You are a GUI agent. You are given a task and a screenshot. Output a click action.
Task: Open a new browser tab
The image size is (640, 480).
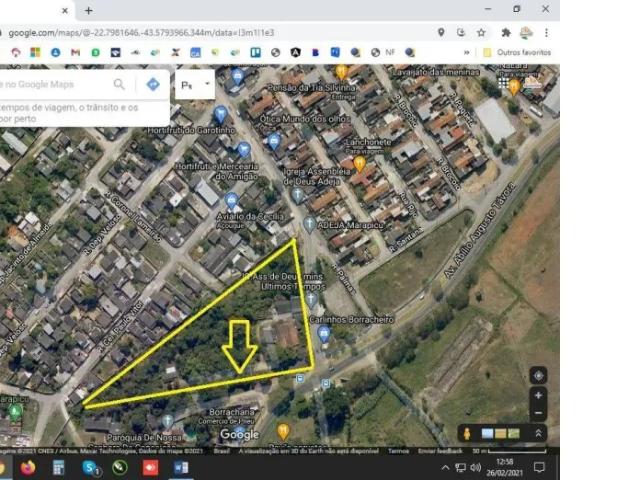click(x=88, y=10)
